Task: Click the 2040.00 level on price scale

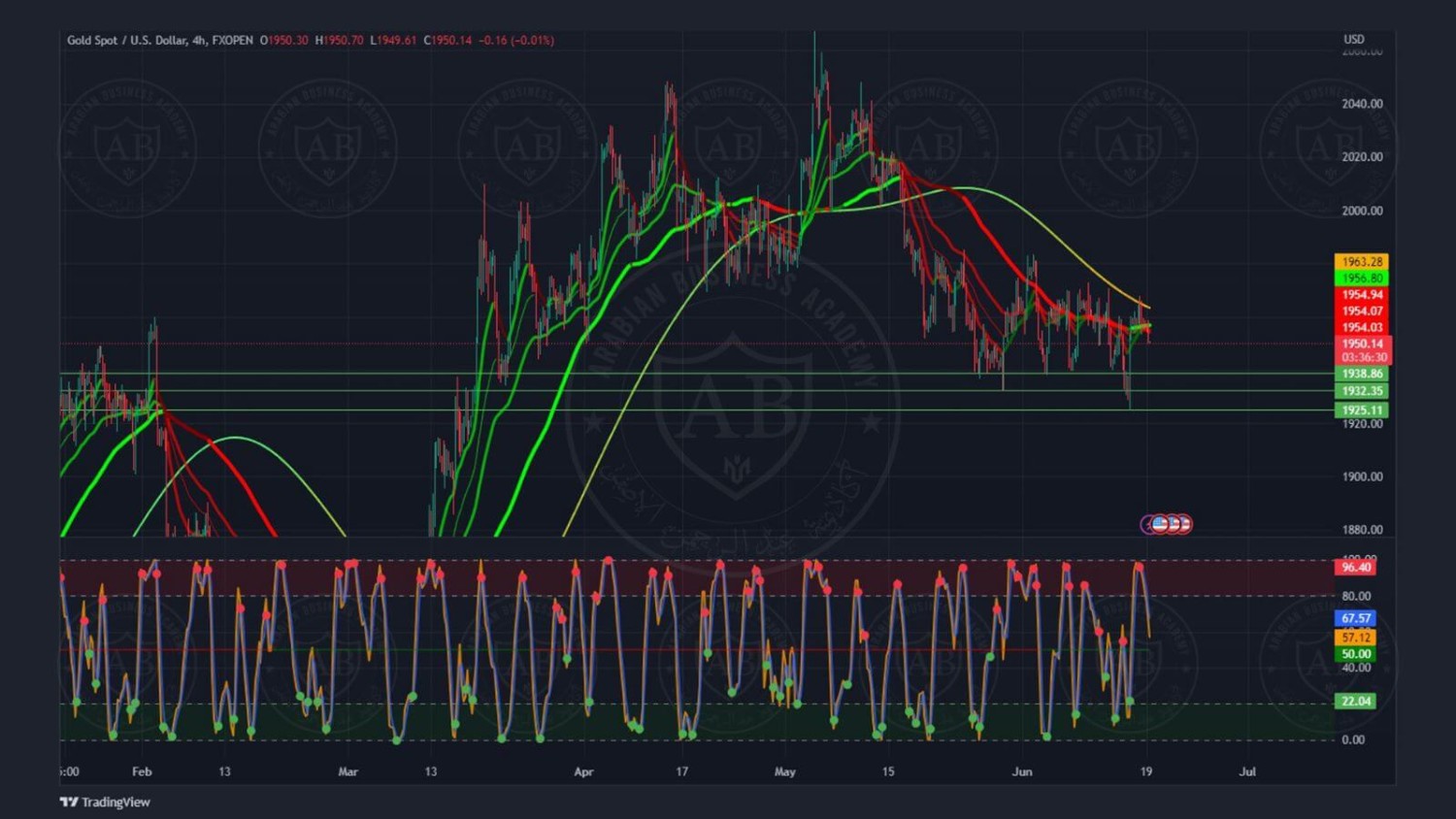Action: point(1362,104)
